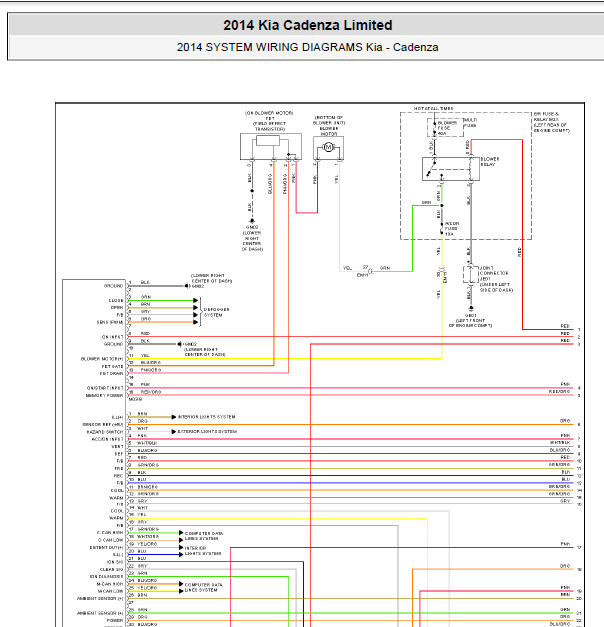
Task: Click the 'RED' wire label at terminal 1
Action: [x=565, y=326]
